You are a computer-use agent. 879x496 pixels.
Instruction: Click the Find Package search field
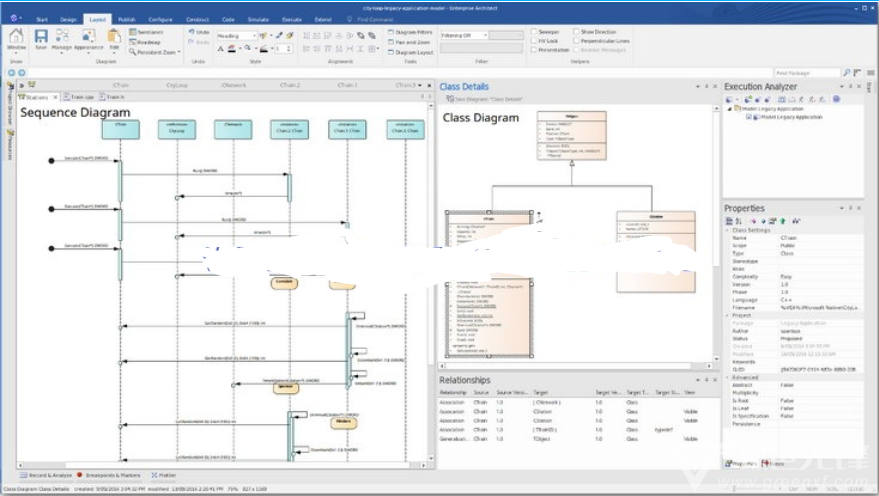(x=805, y=73)
